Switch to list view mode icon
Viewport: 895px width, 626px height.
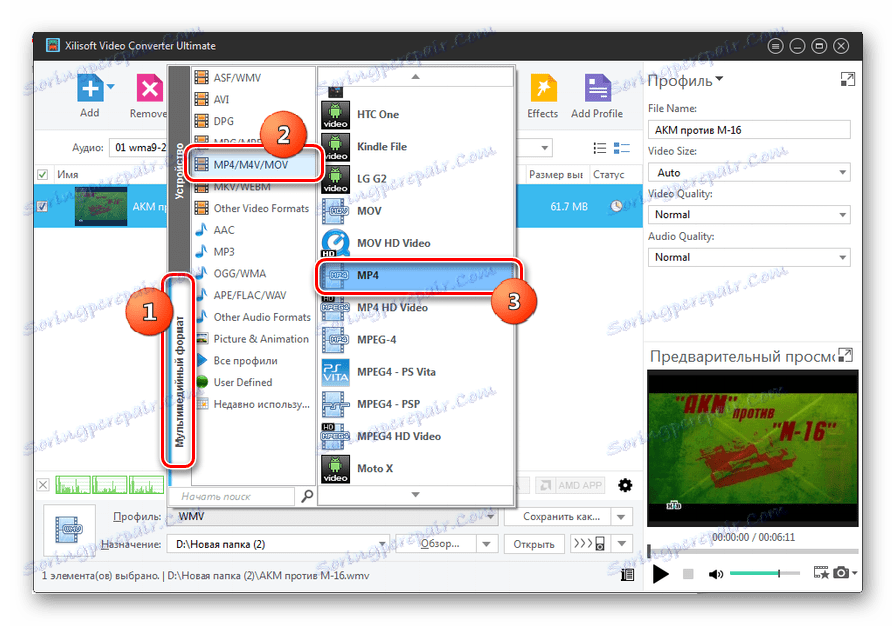click(x=599, y=148)
